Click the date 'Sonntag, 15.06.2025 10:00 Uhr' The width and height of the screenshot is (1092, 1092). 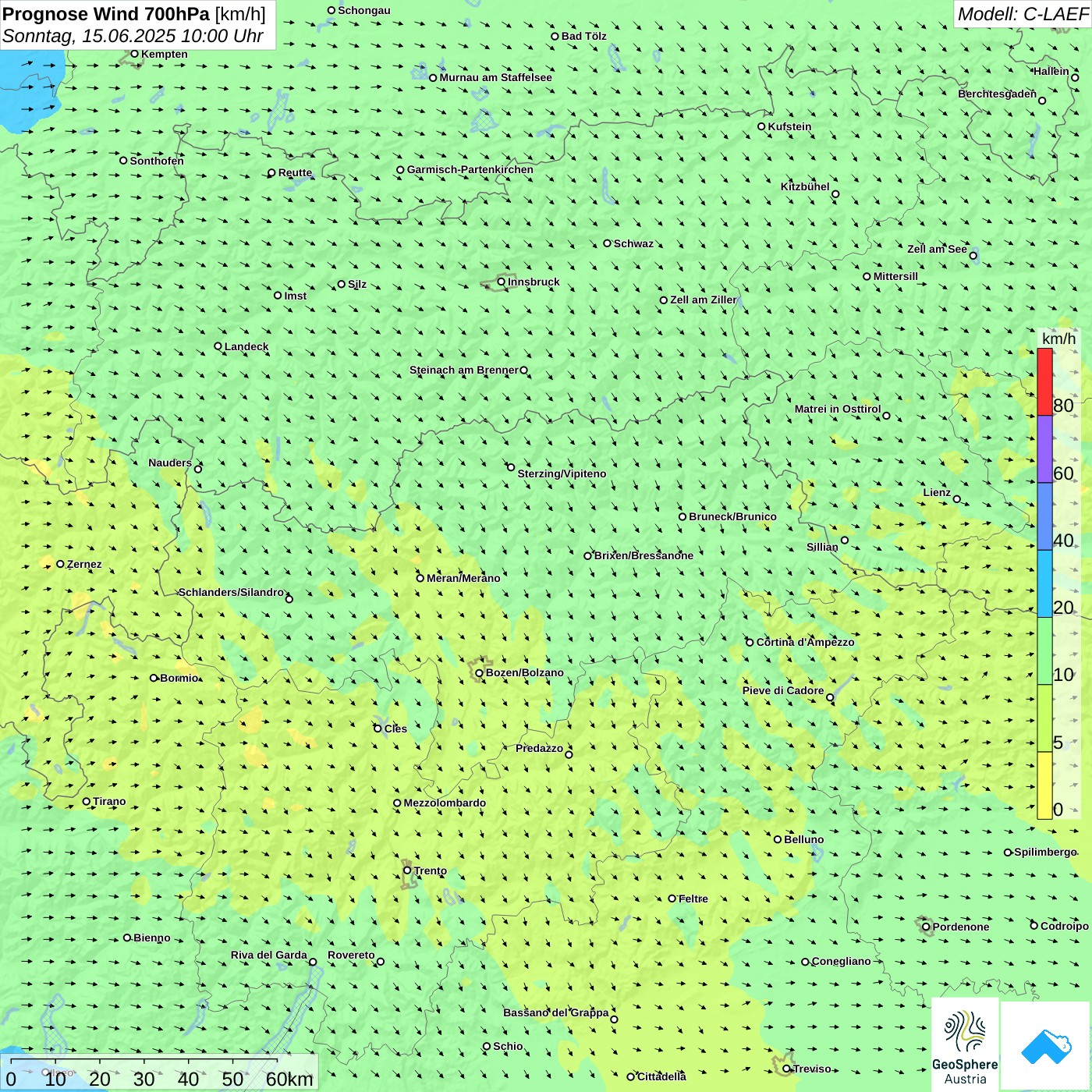[133, 36]
